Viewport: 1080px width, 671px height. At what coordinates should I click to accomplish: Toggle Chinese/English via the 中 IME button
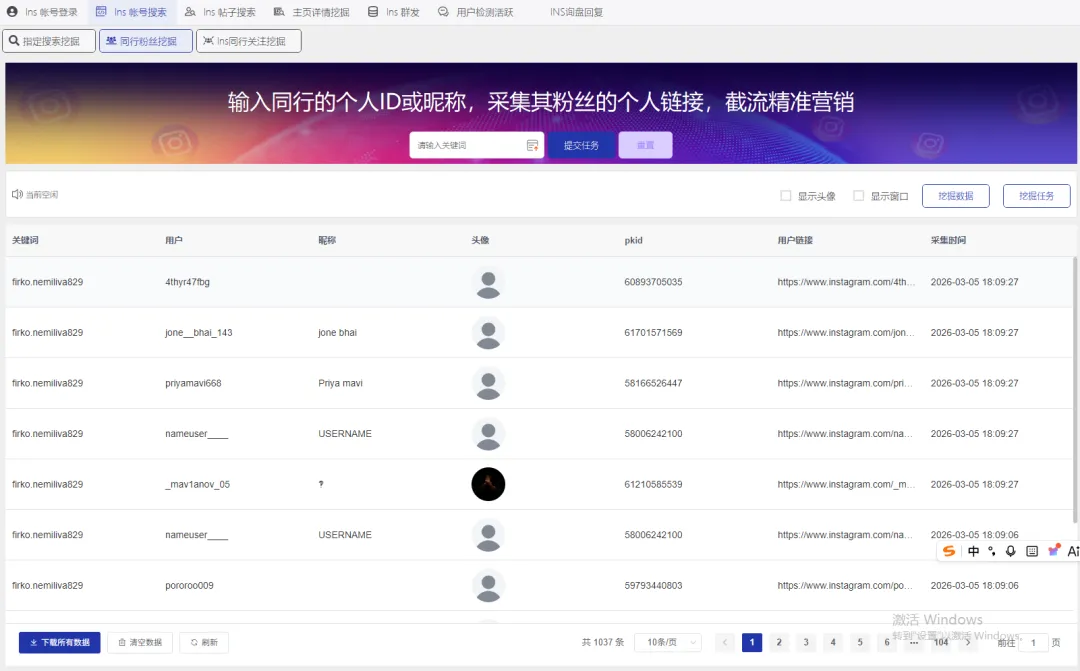coord(973,551)
